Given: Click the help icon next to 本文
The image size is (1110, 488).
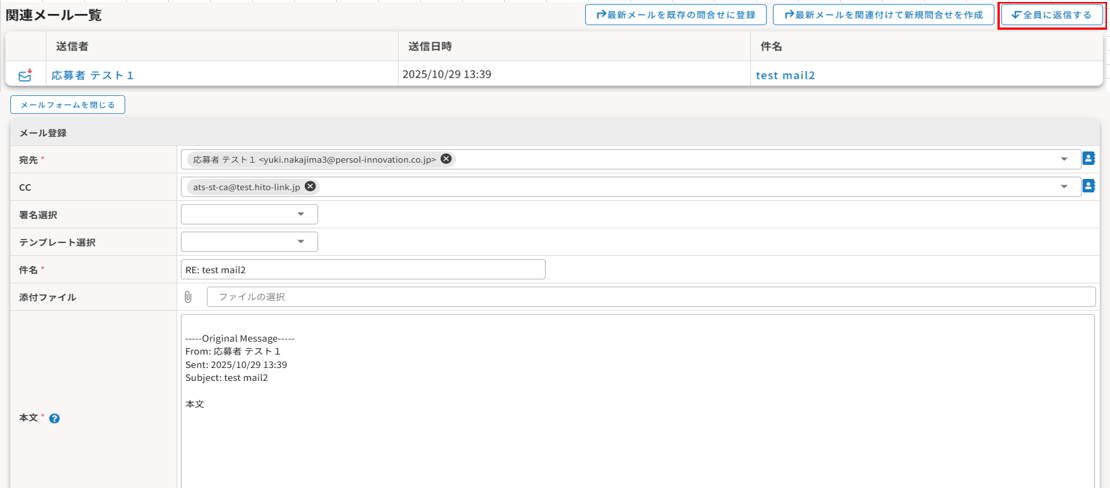Looking at the screenshot, I should point(54,418).
